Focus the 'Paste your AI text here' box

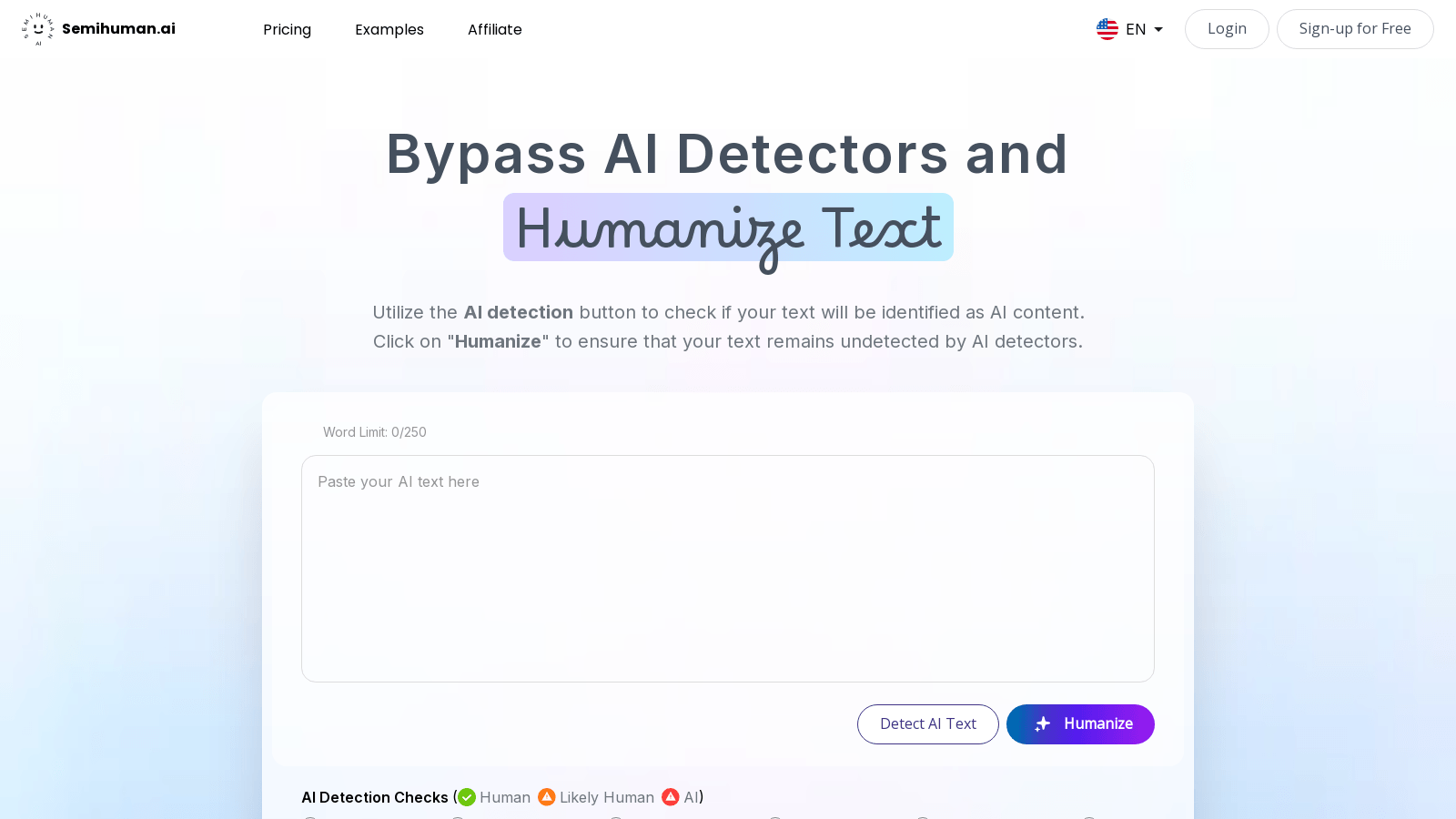[x=727, y=568]
